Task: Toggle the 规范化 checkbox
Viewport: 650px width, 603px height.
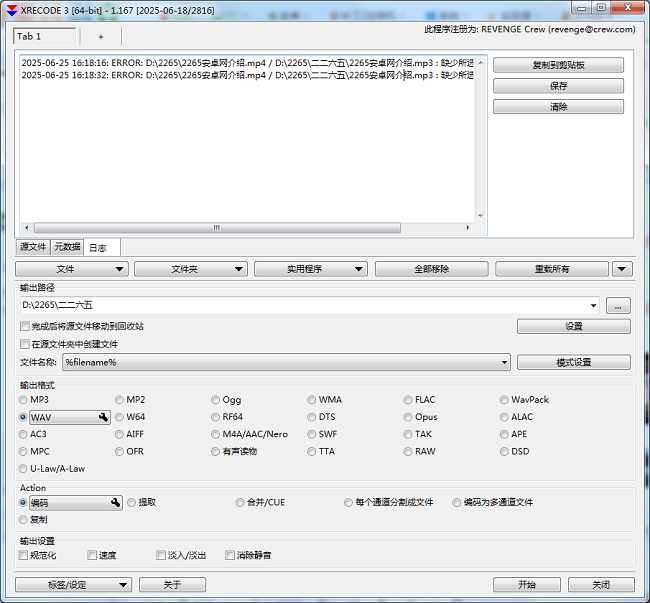Action: pos(24,555)
